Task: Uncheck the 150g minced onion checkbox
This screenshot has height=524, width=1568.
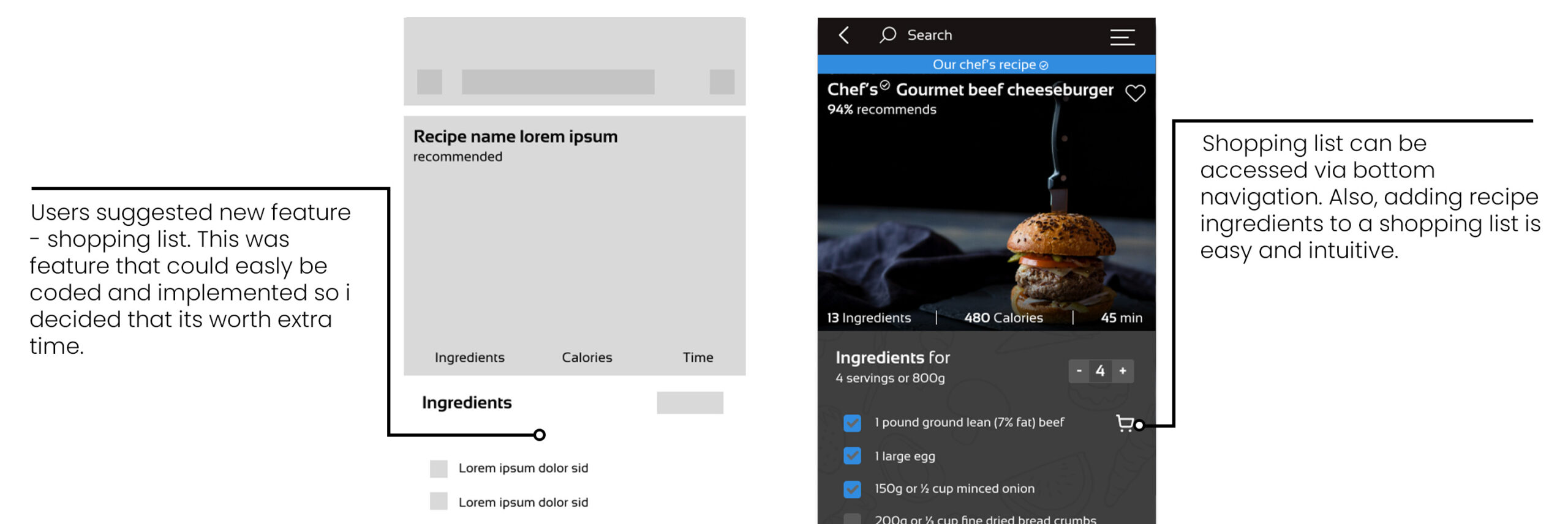Action: click(852, 489)
